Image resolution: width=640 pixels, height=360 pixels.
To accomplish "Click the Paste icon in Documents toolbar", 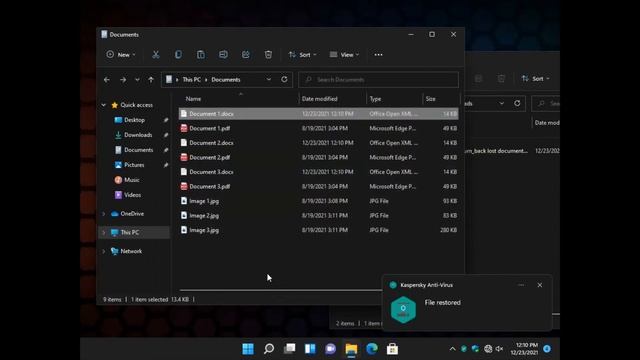I will click(x=201, y=55).
